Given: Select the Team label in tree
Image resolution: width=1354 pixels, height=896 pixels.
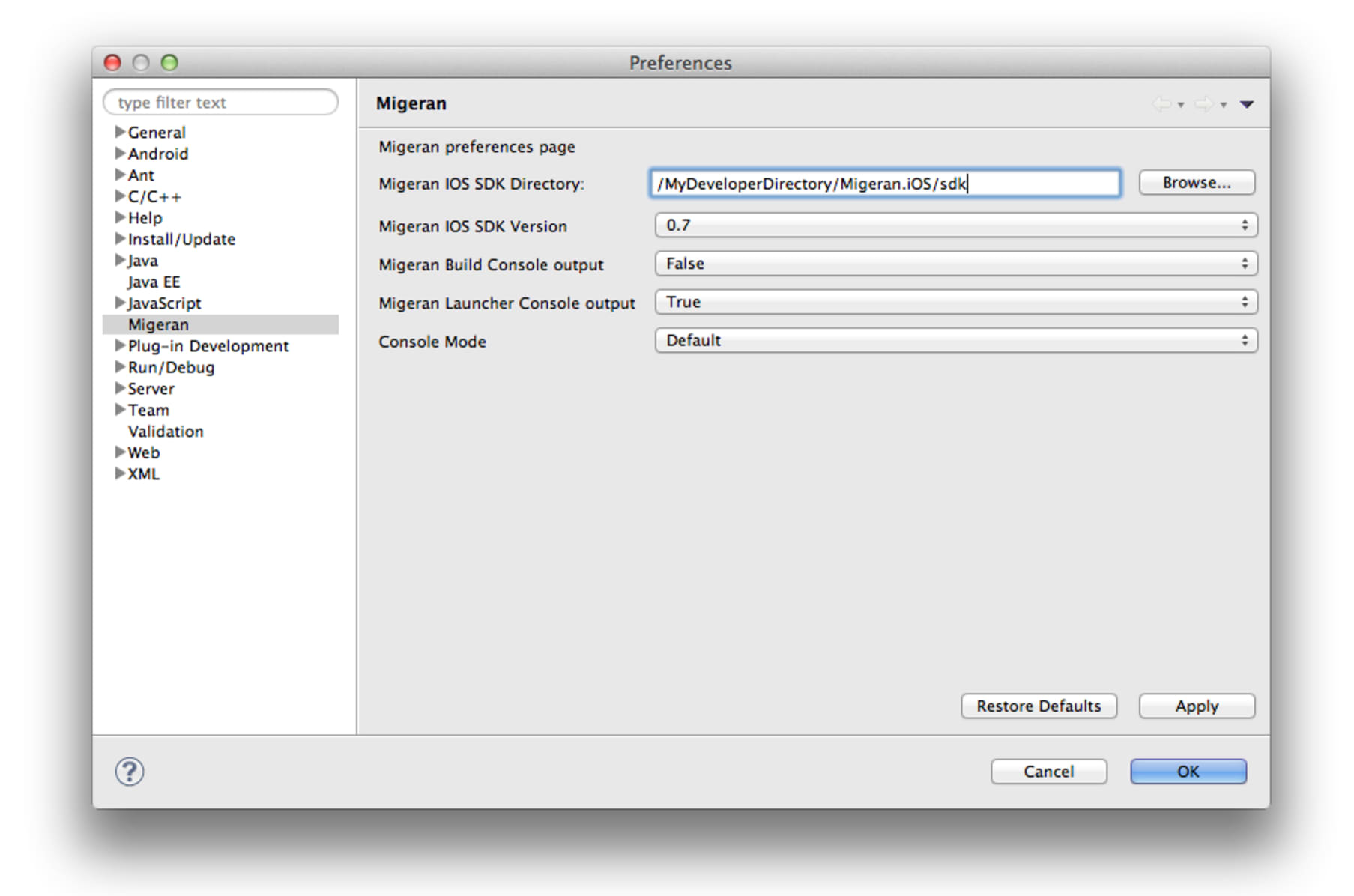Looking at the screenshot, I should (x=148, y=410).
